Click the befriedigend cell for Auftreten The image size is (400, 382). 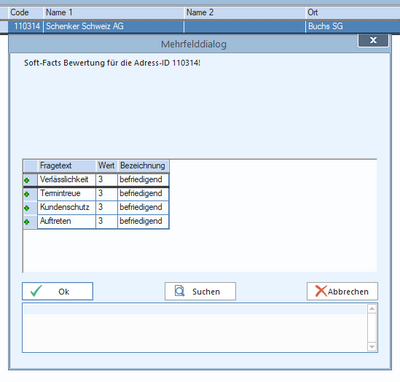pos(143,221)
